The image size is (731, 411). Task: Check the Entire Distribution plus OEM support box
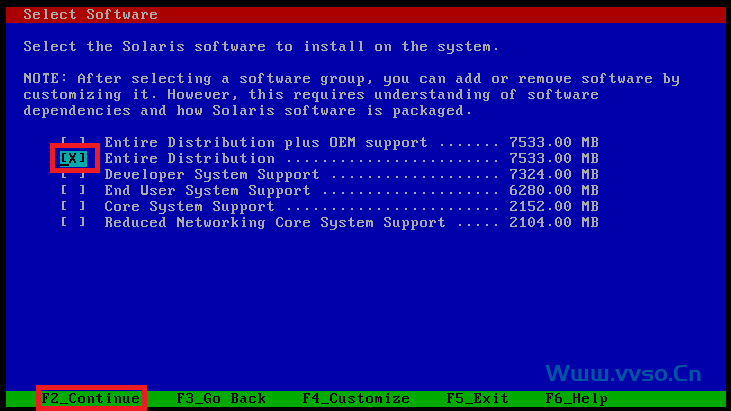click(73, 141)
